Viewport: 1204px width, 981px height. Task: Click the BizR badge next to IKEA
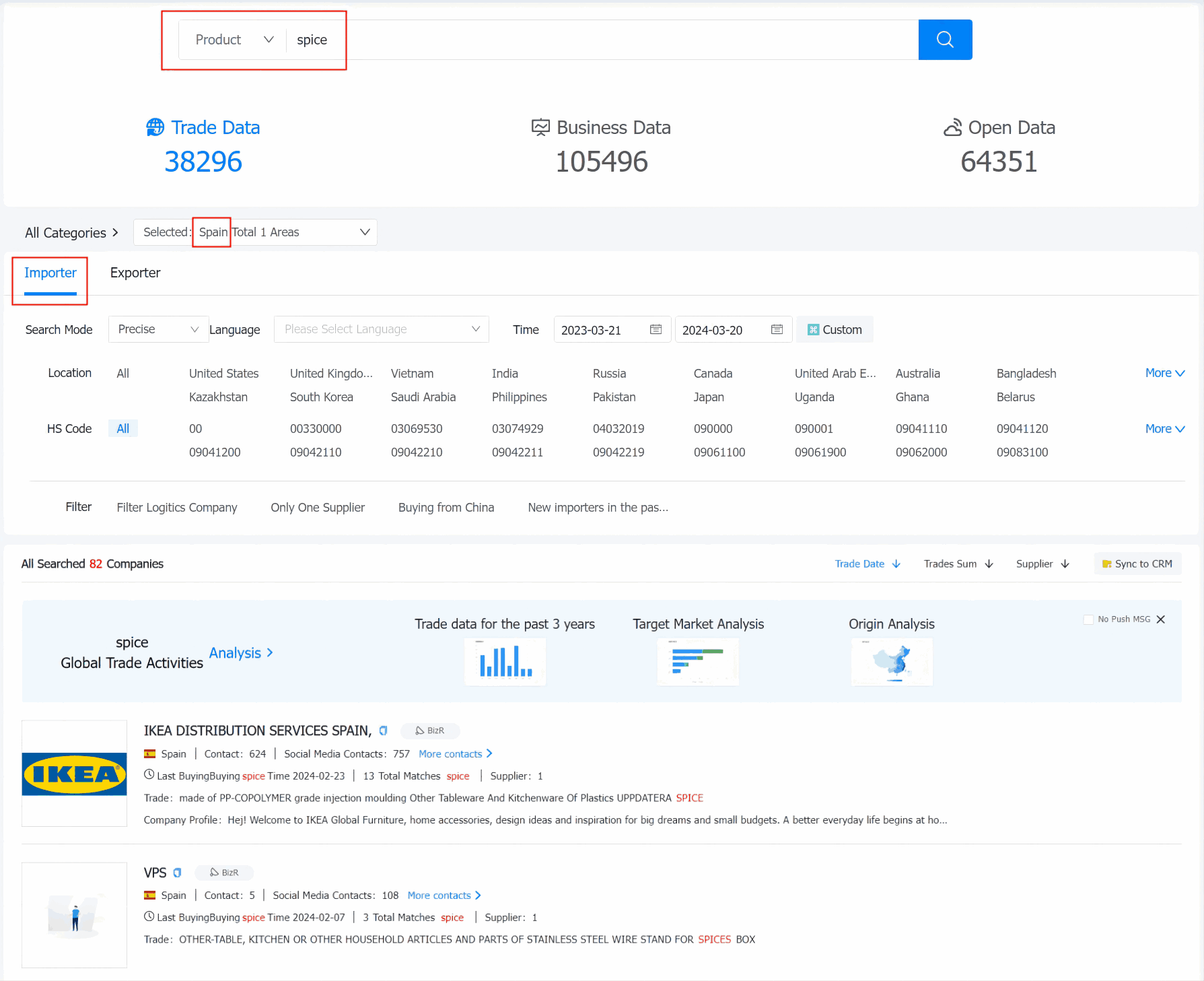tap(430, 731)
